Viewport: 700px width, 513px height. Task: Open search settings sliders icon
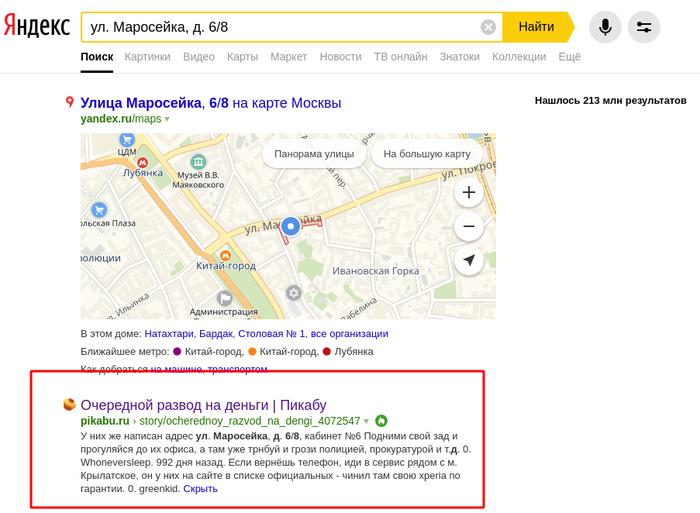(x=644, y=27)
